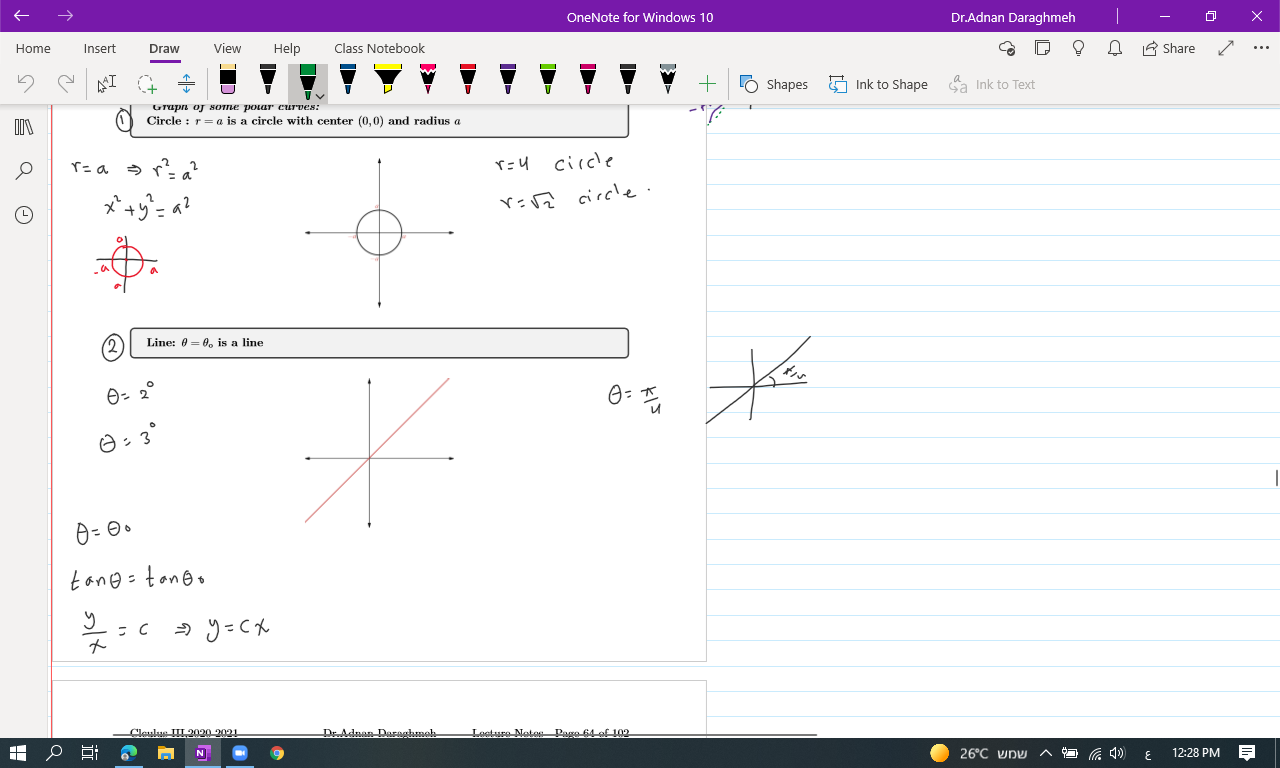Switch to the Insert tab
The width and height of the screenshot is (1280, 768).
pyautogui.click(x=100, y=48)
